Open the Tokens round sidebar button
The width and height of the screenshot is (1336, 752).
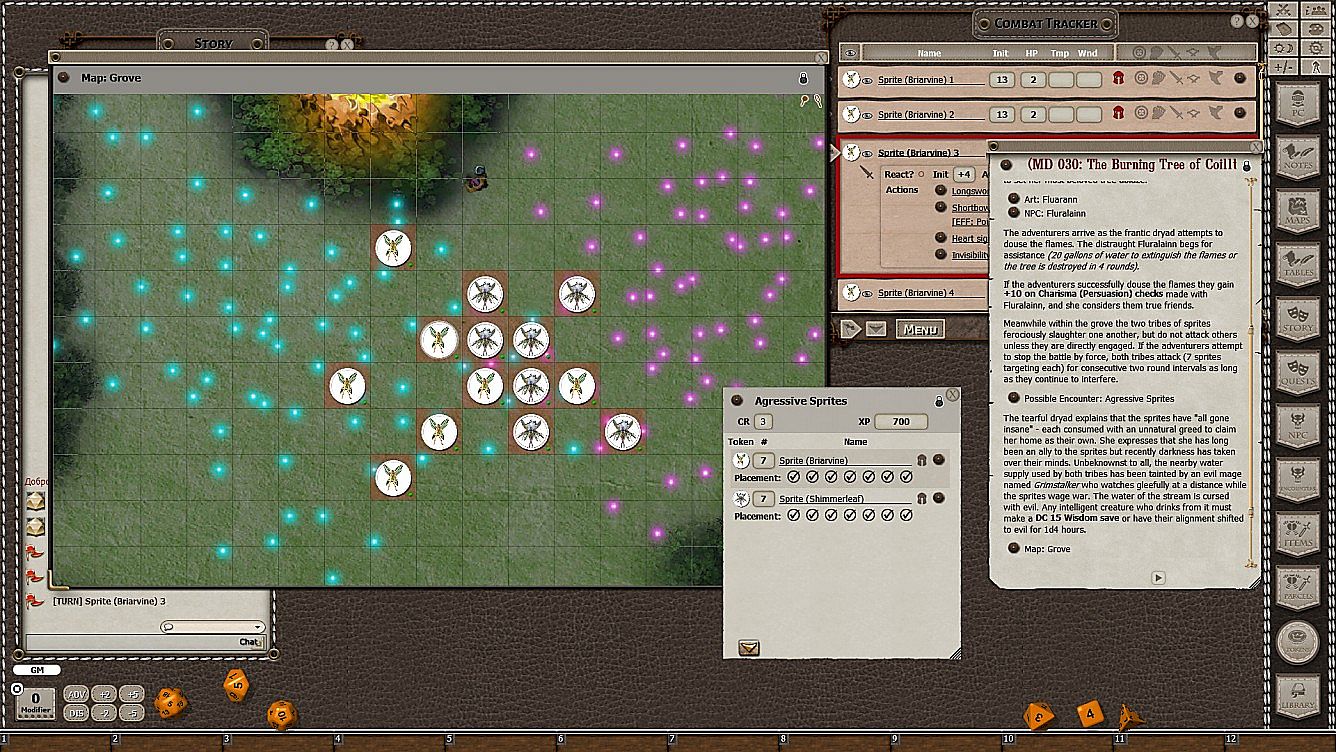pyautogui.click(x=1298, y=643)
